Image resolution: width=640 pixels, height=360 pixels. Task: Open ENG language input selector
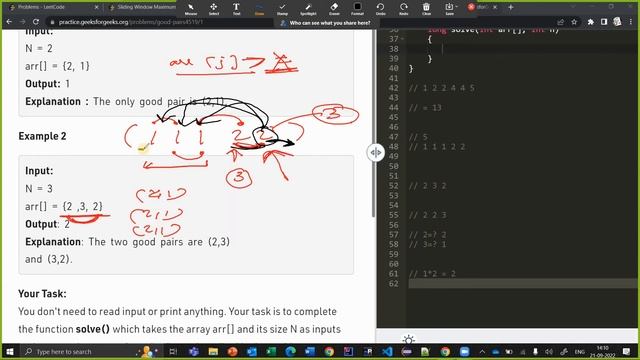pyautogui.click(x=580, y=352)
